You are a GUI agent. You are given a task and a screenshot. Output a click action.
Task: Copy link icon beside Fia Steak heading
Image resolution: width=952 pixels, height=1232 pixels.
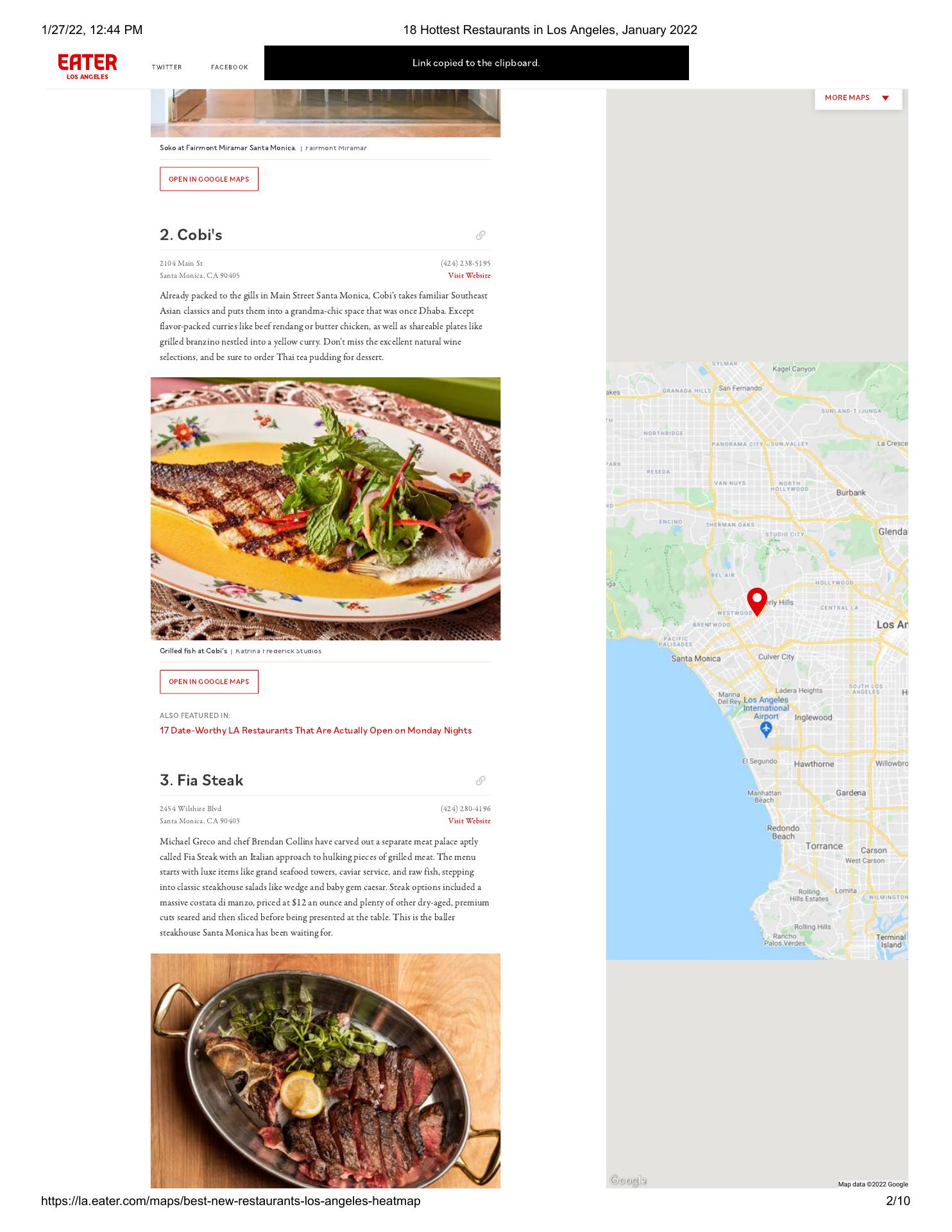click(x=480, y=781)
